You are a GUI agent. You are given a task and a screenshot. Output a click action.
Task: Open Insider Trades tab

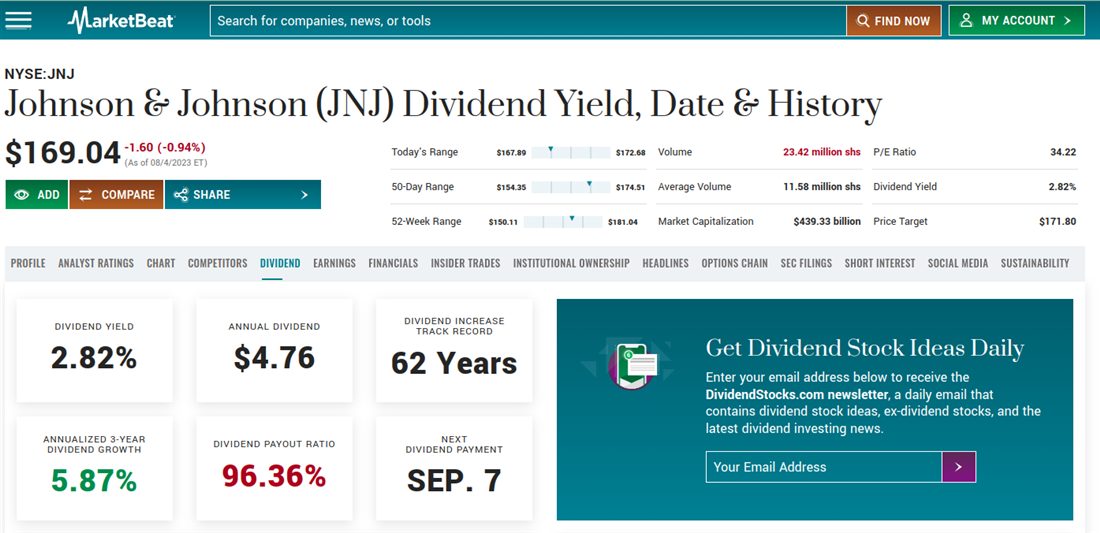(465, 263)
